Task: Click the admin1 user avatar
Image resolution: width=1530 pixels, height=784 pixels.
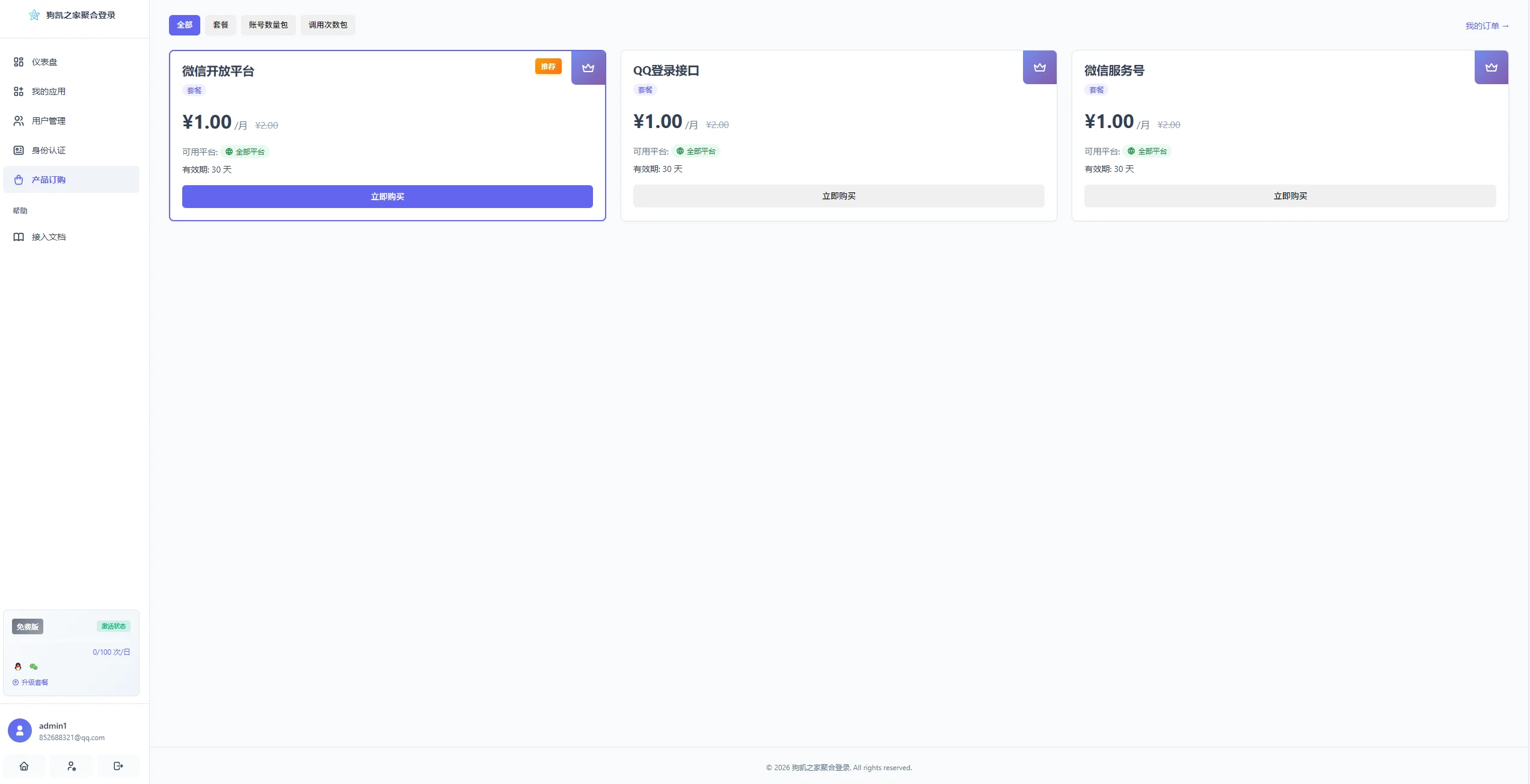Action: (20, 730)
